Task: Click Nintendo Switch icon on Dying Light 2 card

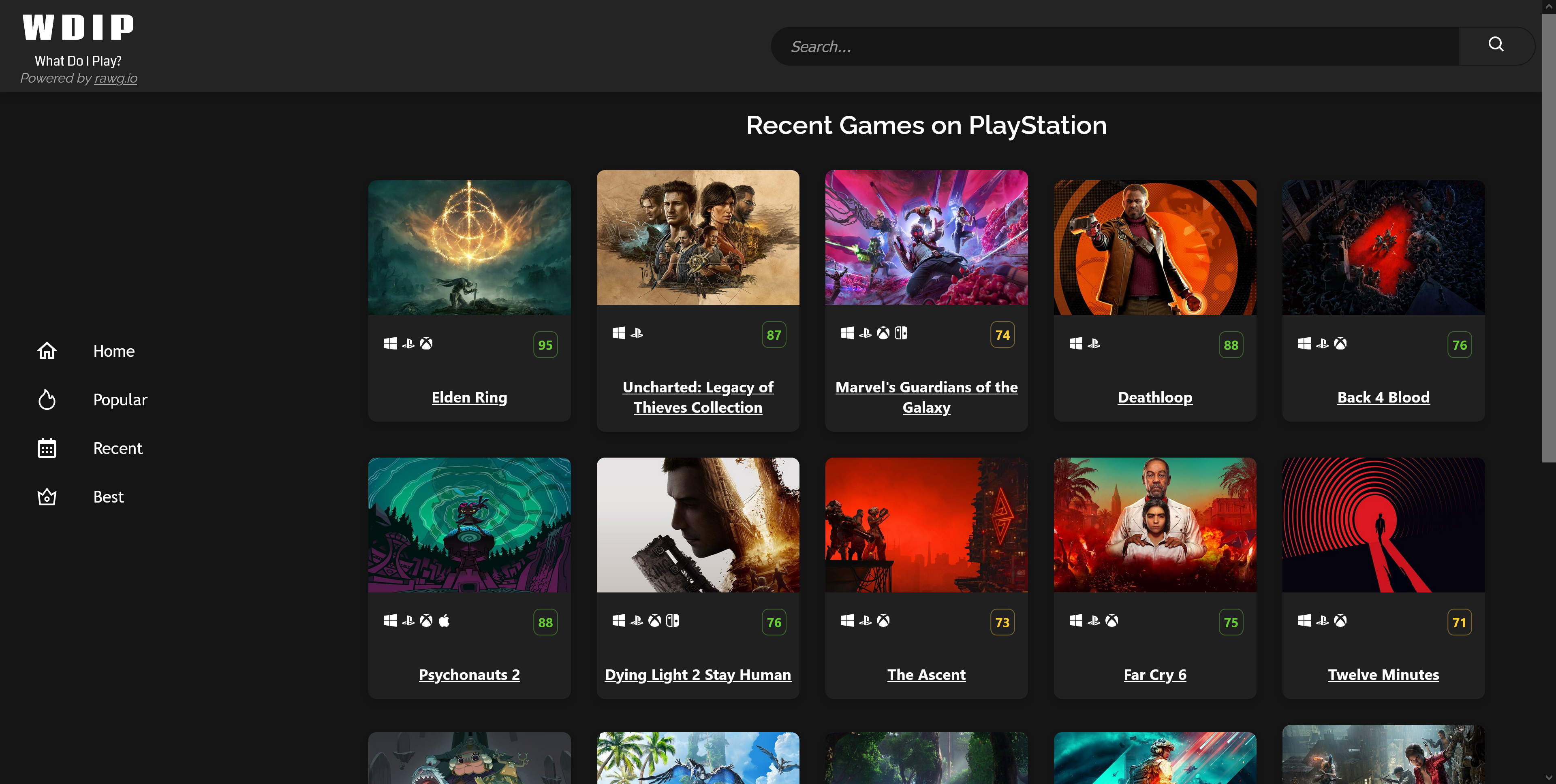Action: click(672, 620)
